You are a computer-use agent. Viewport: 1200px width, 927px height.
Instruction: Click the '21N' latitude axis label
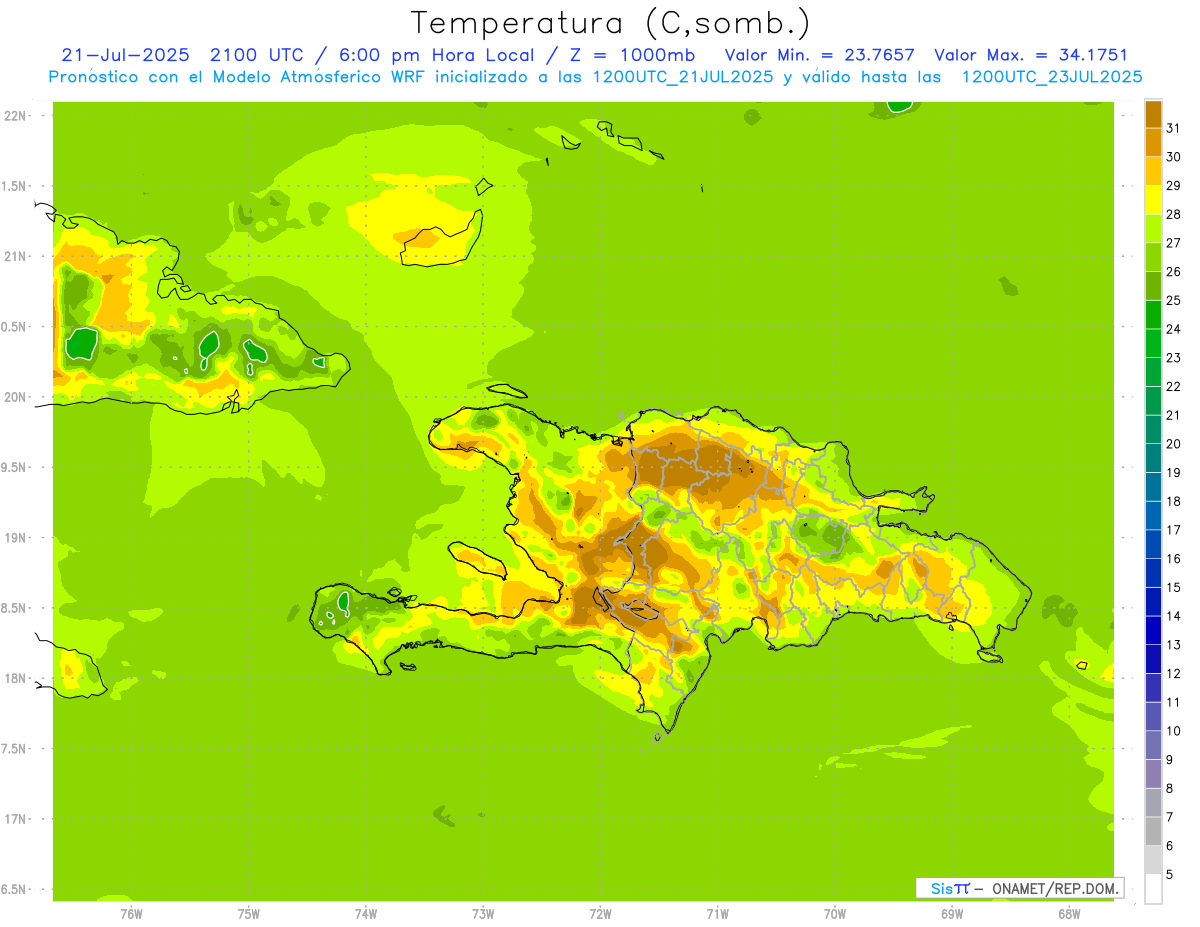coord(16,256)
